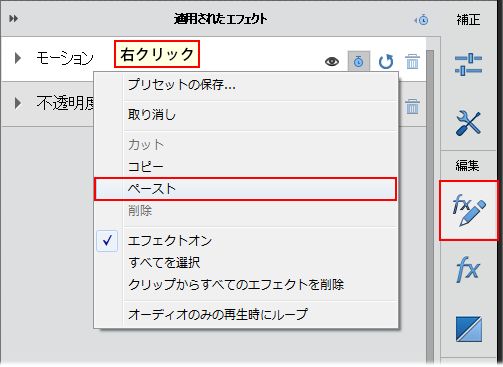Screen dimensions: 503x367
Task: Select the 不透明度 effect name
Action: [65, 103]
